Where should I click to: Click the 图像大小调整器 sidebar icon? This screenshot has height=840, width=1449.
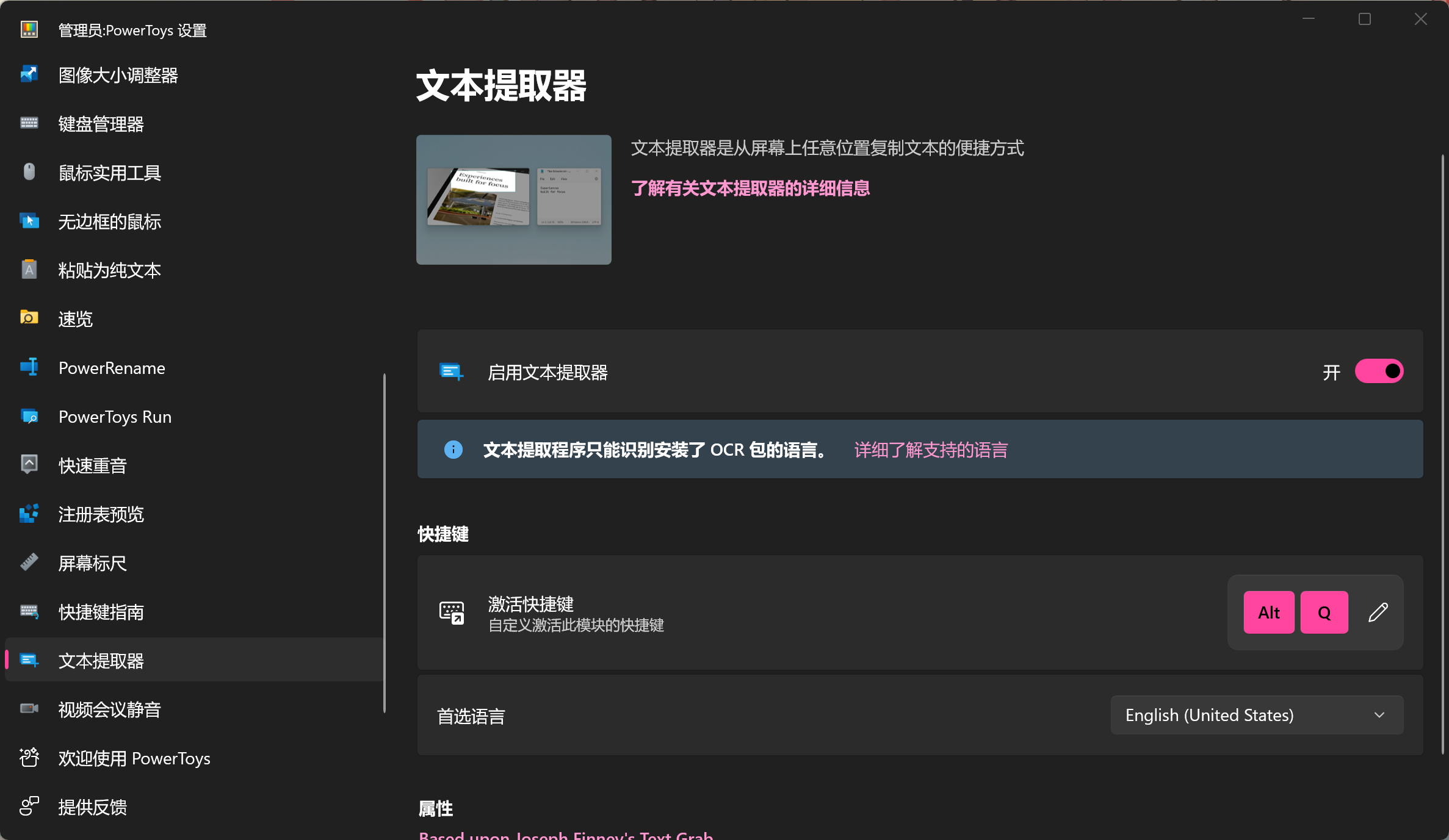pos(29,74)
